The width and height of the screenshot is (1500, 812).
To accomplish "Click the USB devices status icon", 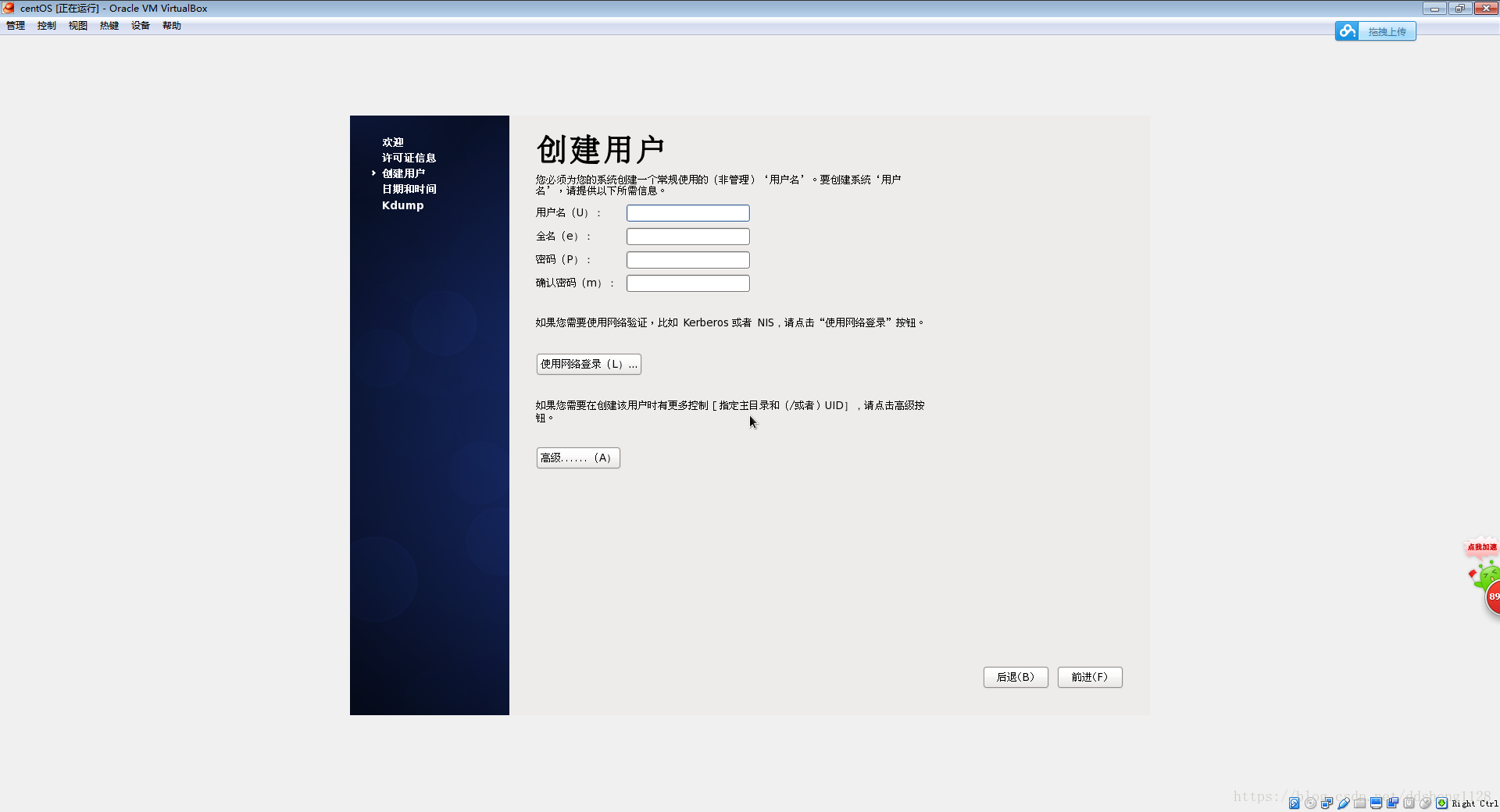I will click(1344, 803).
